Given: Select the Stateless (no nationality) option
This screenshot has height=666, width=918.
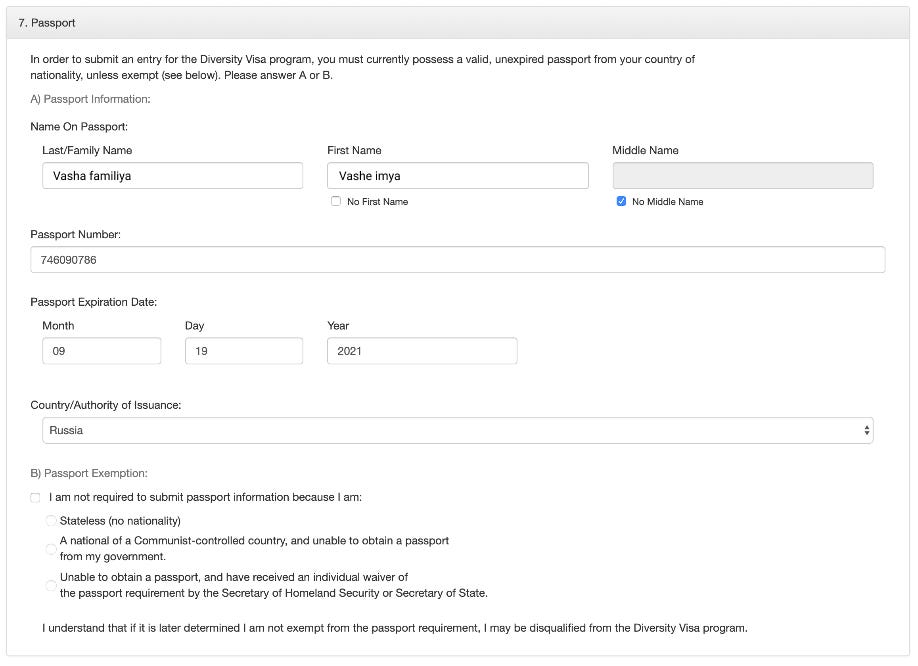Looking at the screenshot, I should [x=51, y=521].
